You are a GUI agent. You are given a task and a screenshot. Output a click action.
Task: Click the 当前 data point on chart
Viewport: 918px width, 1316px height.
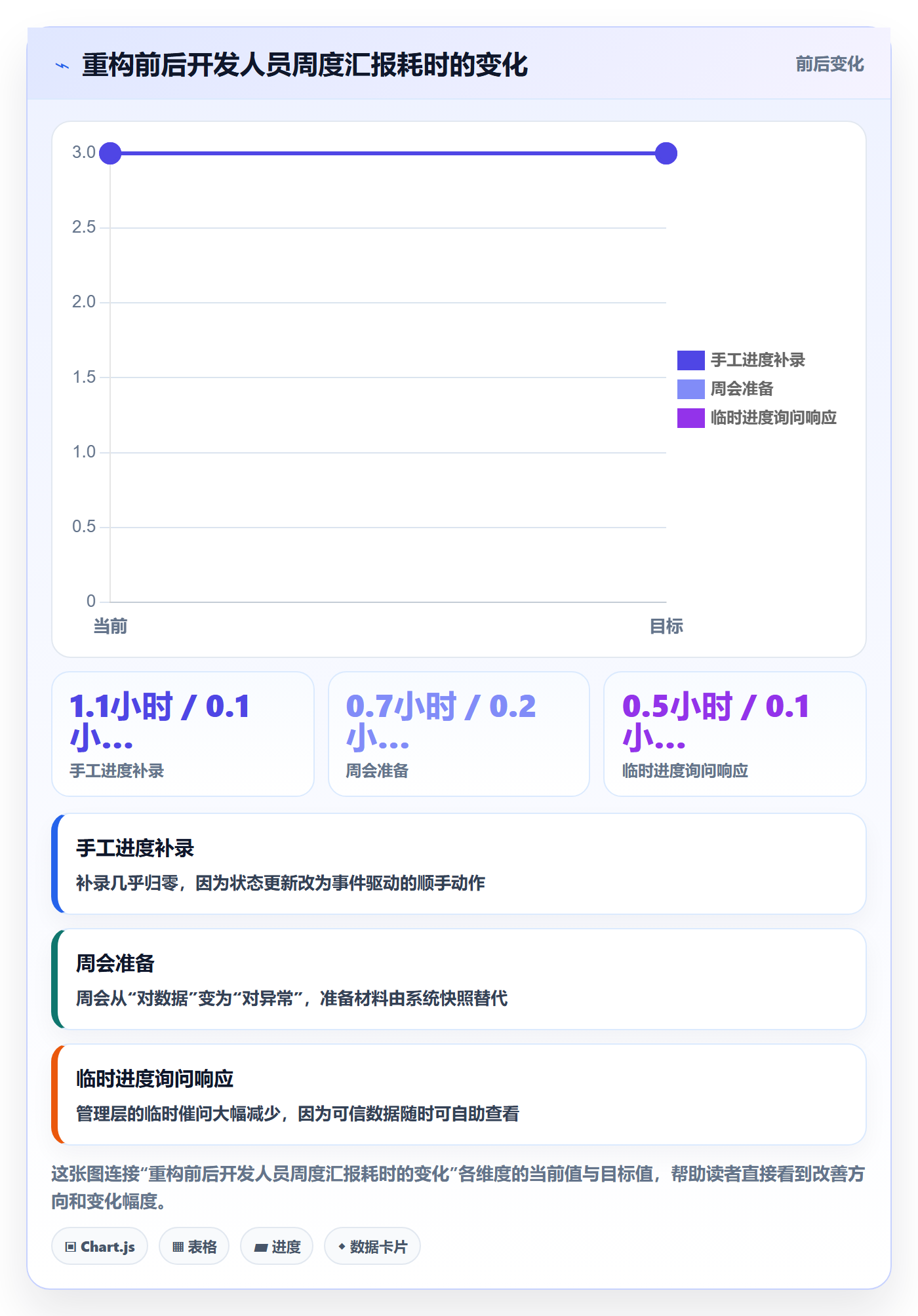(110, 153)
